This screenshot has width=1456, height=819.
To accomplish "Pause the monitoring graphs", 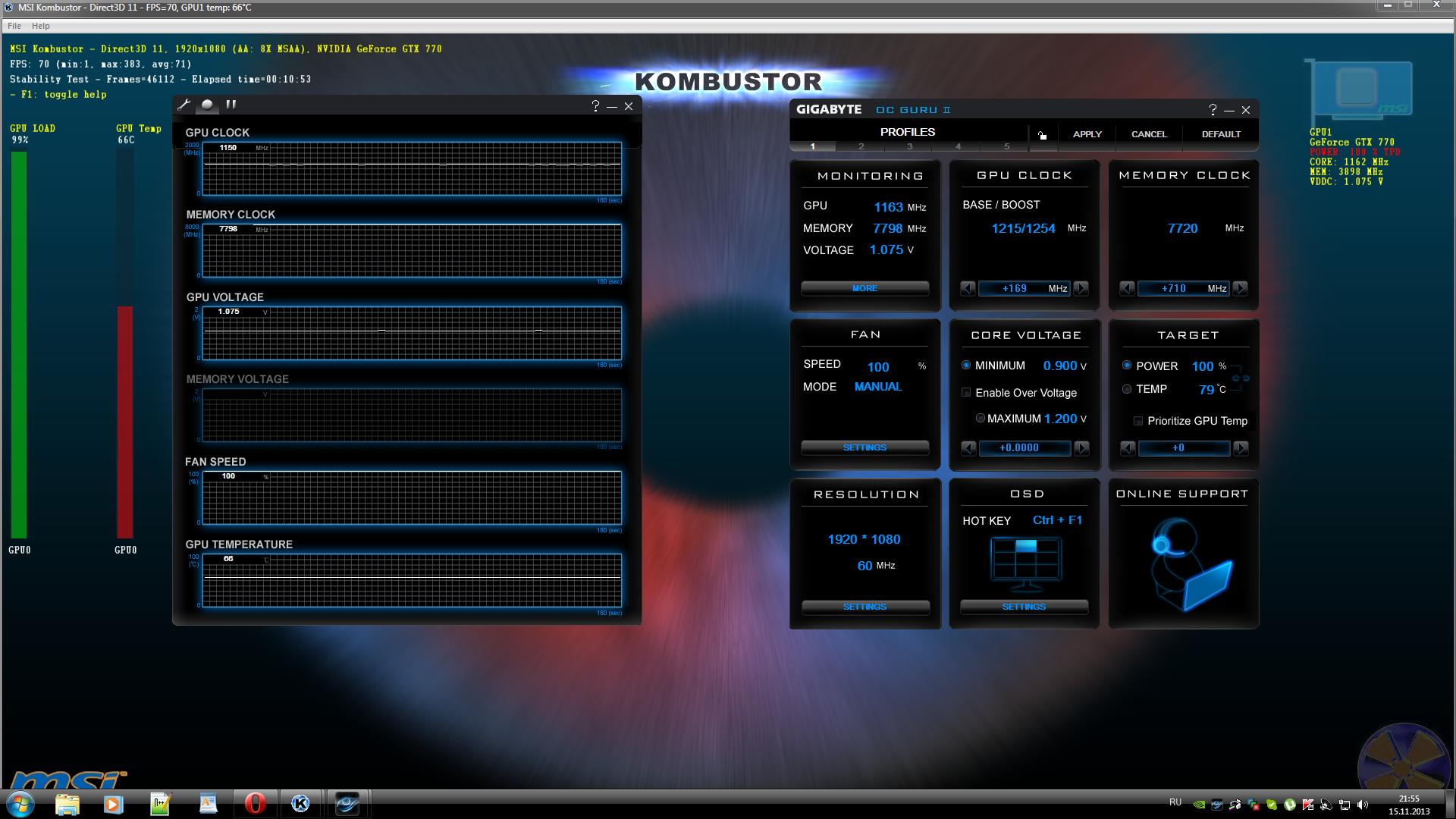I will (231, 105).
